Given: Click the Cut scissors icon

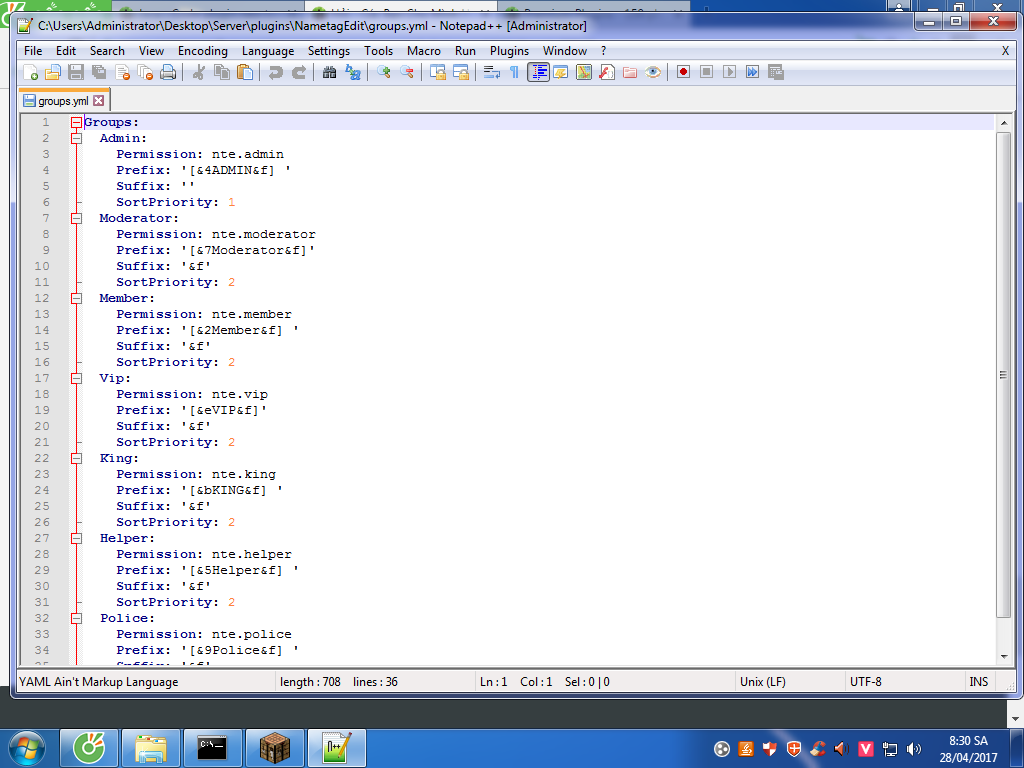Looking at the screenshot, I should tap(198, 72).
